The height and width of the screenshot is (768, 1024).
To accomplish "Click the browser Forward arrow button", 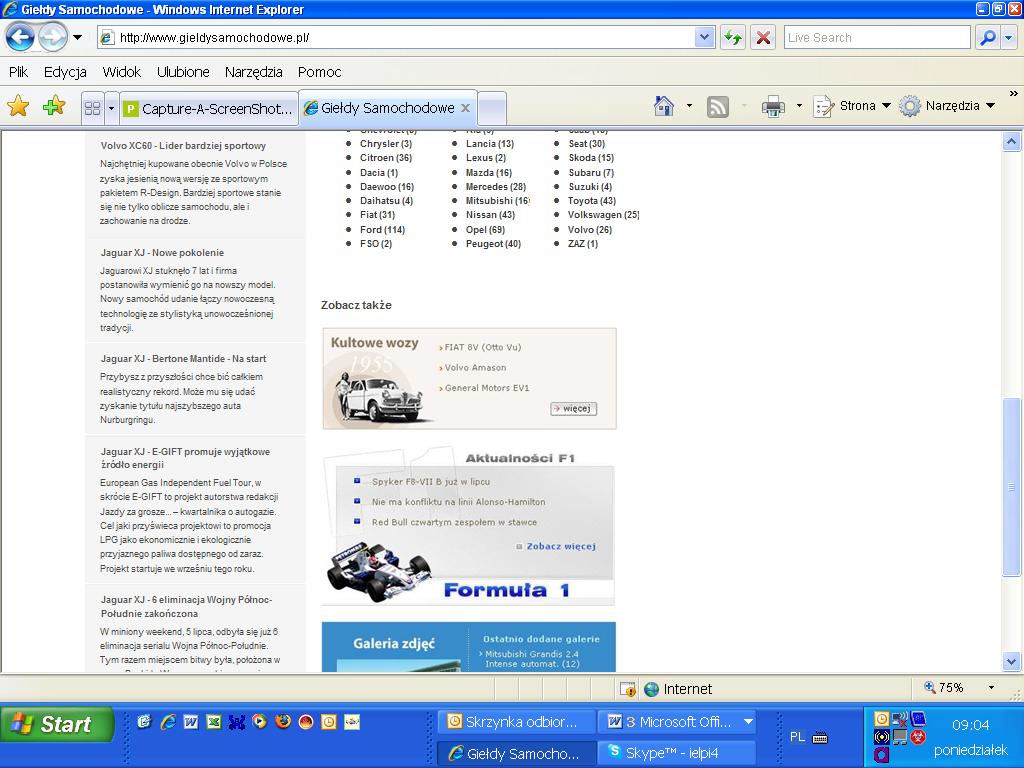I will click(53, 37).
